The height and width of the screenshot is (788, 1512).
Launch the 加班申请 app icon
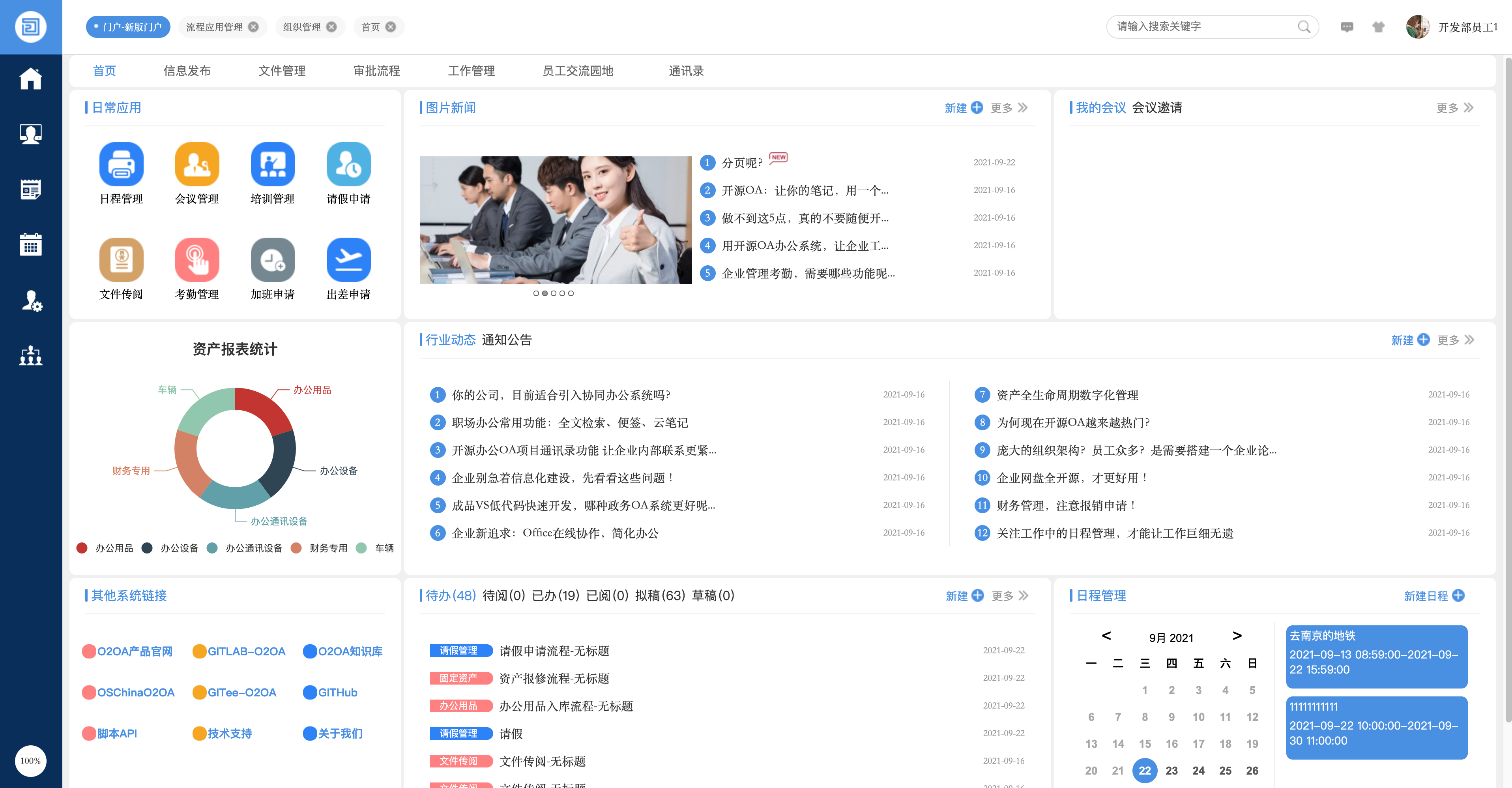click(x=272, y=259)
